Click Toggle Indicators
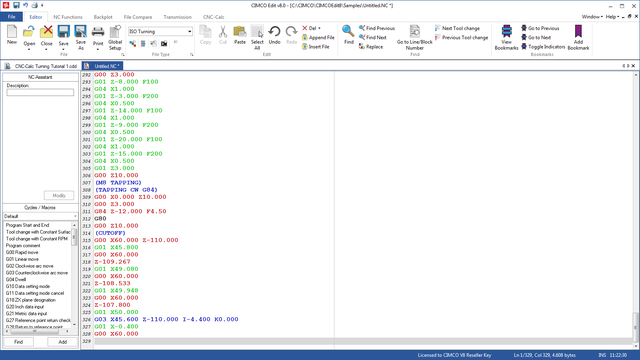640x360 pixels. coord(543,47)
